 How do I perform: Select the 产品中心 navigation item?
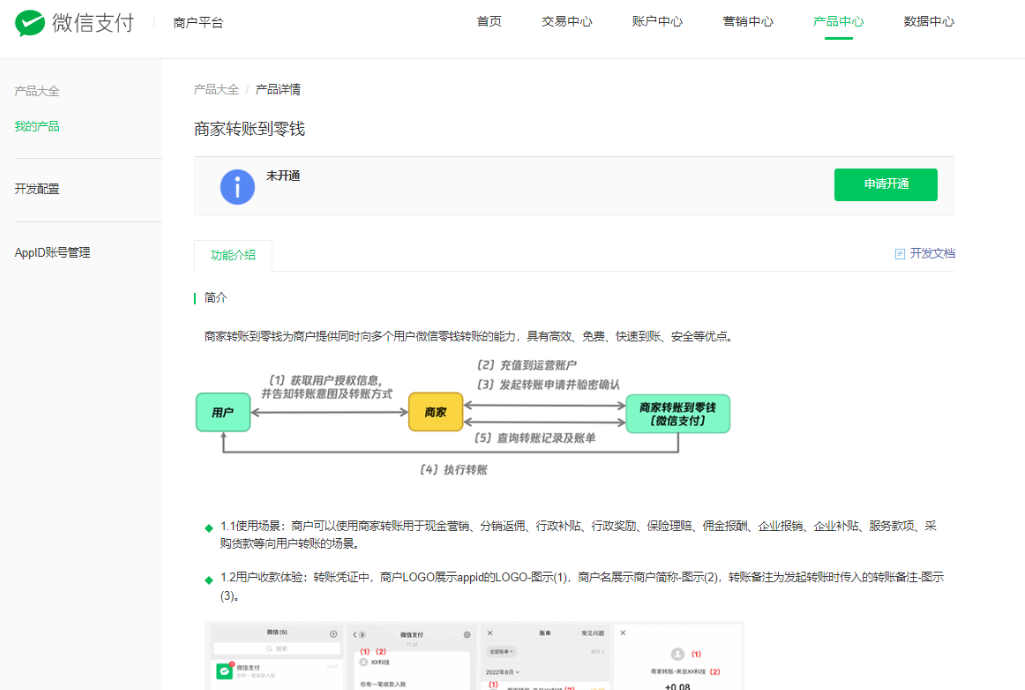tap(838, 22)
